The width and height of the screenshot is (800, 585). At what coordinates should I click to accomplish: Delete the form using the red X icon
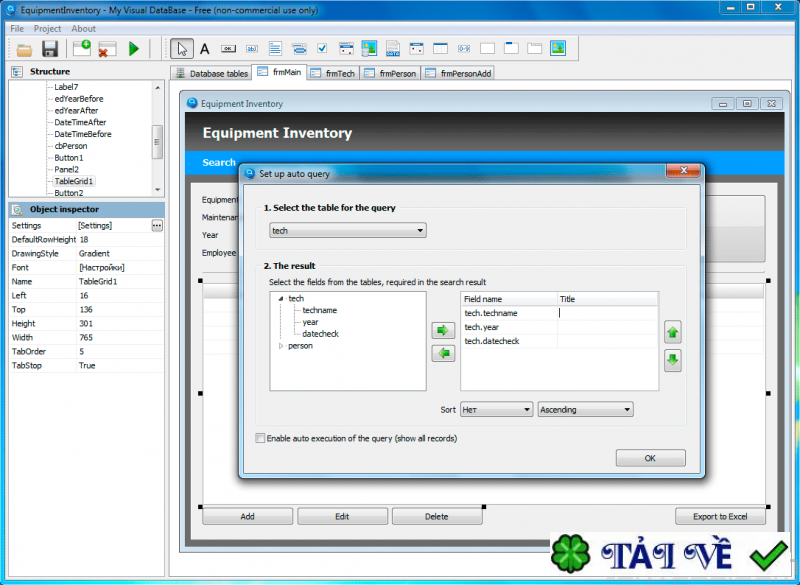[x=105, y=48]
